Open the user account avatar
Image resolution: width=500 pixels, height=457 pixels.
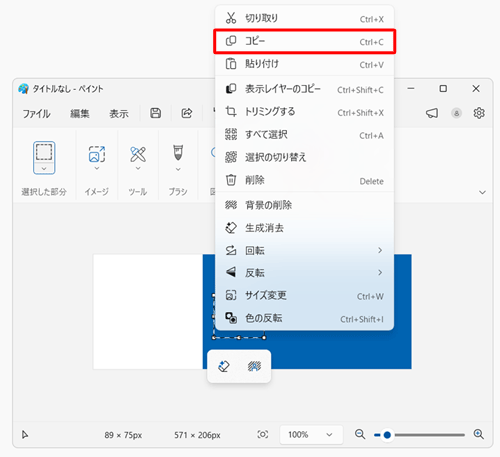[456, 113]
